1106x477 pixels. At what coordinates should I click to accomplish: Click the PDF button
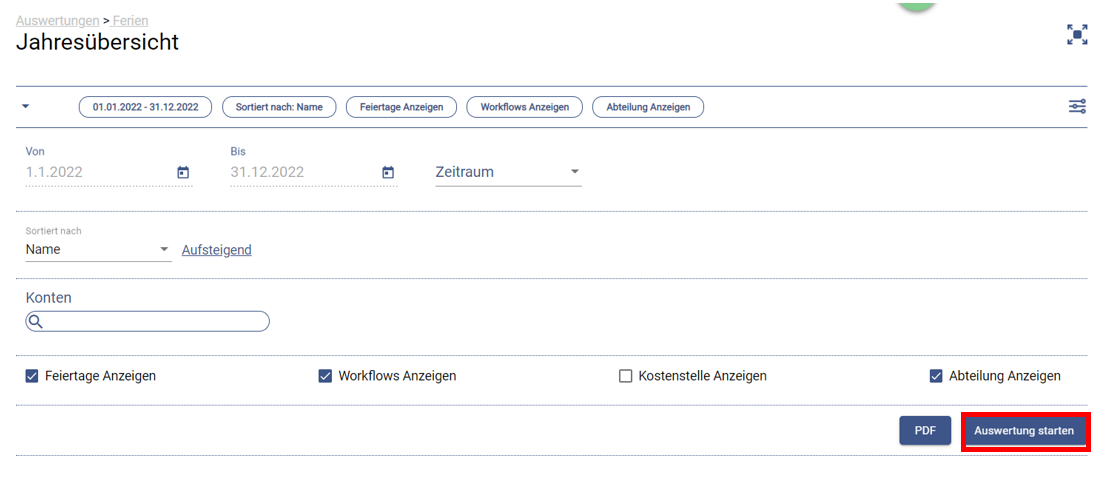click(x=925, y=430)
